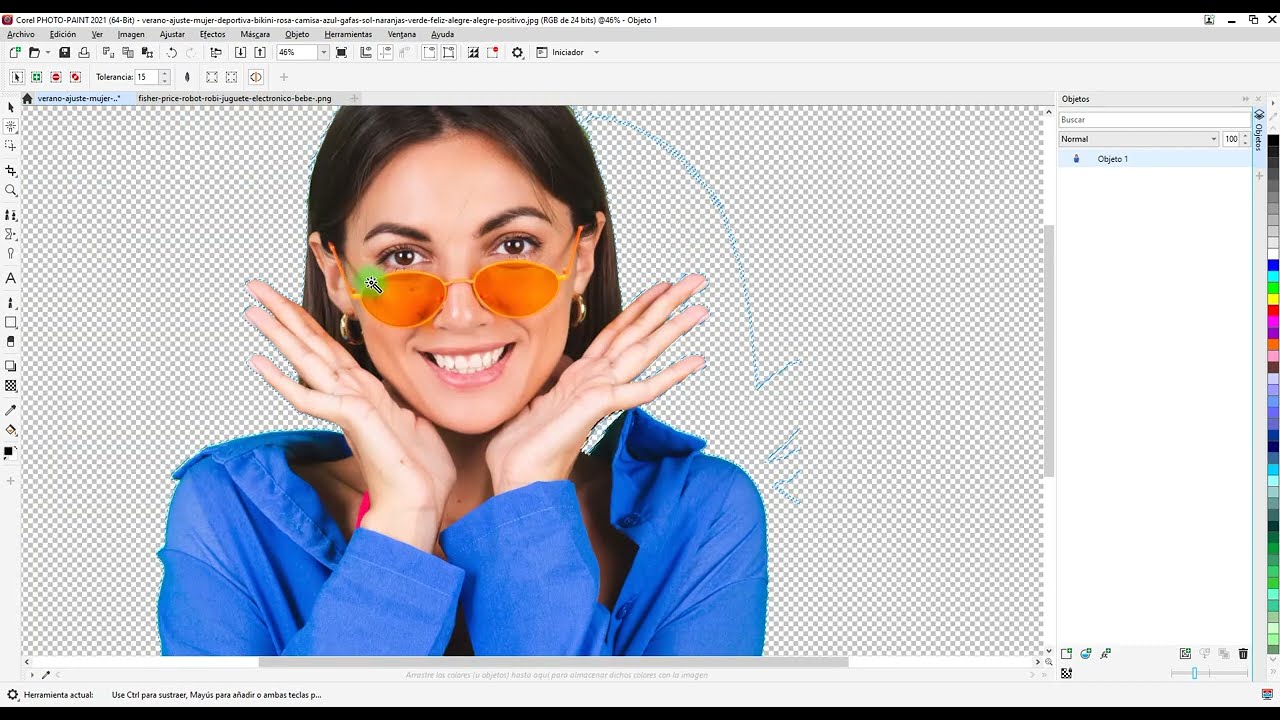1280x720 pixels.
Task: Open the Herramientas menu
Action: [x=348, y=34]
